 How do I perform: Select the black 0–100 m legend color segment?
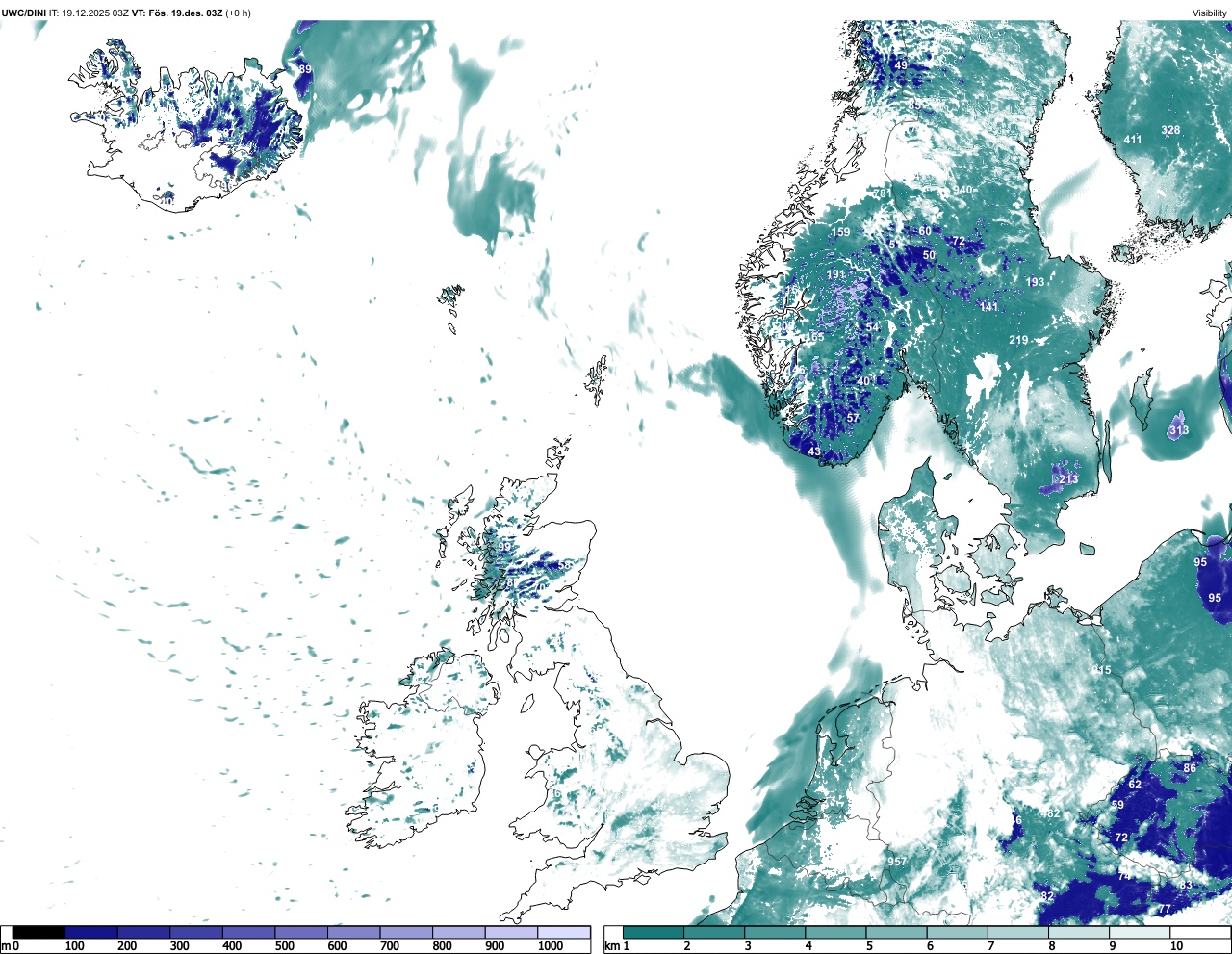(x=39, y=932)
